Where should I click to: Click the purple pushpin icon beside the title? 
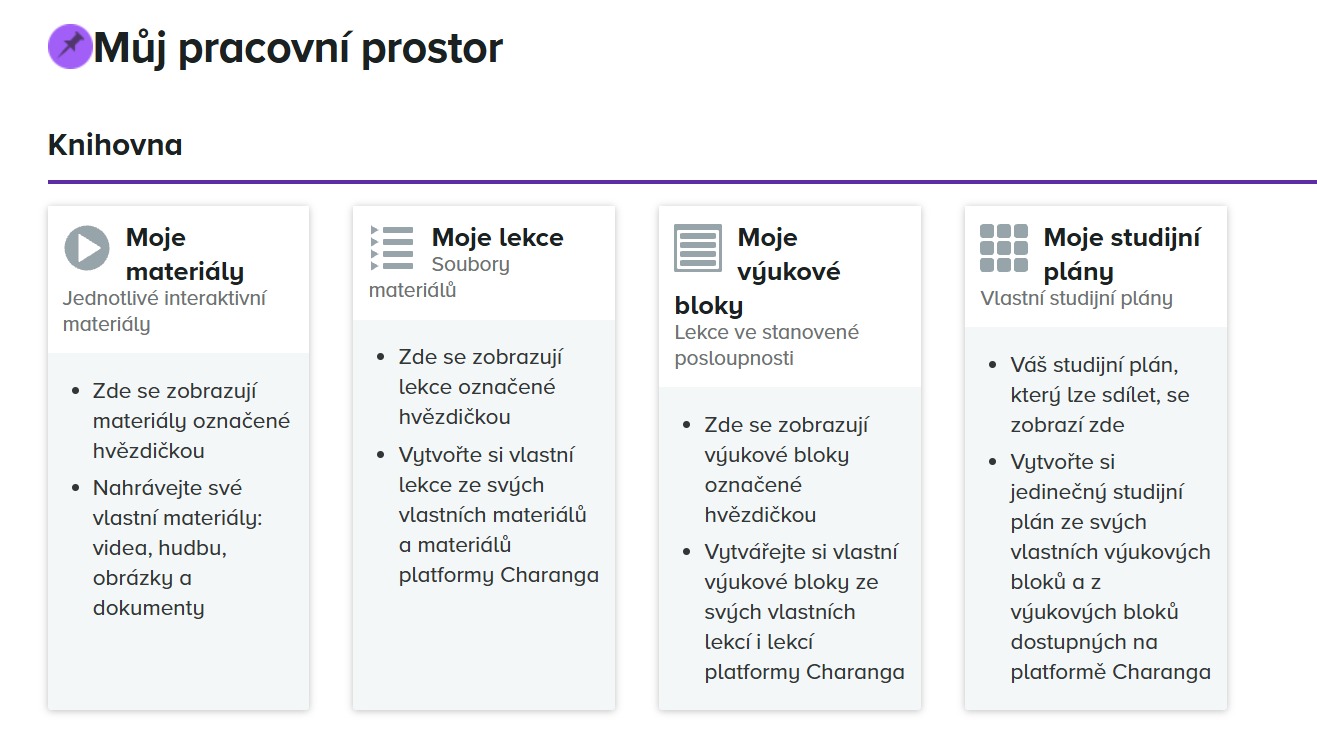tap(70, 46)
